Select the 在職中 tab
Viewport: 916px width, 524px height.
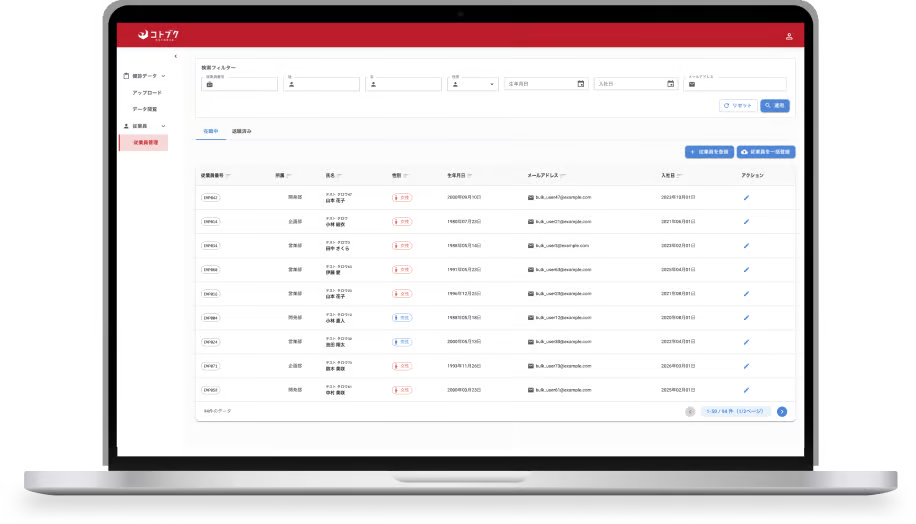coord(210,131)
